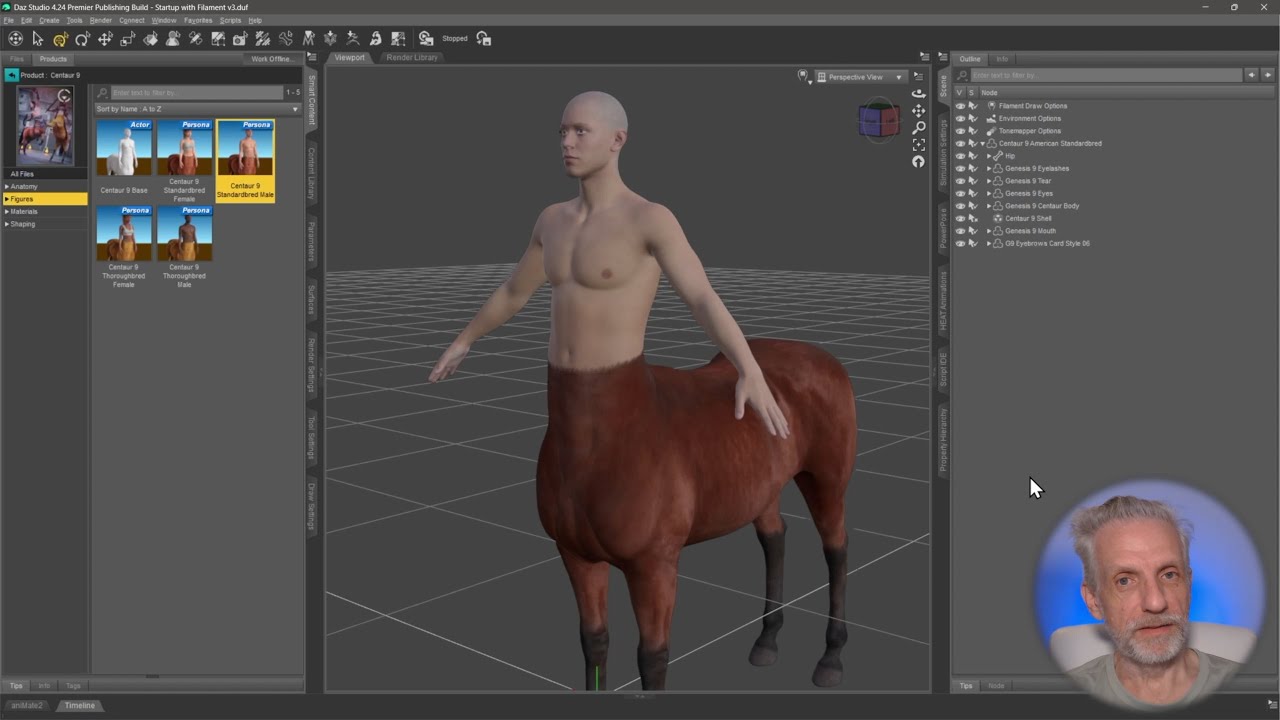
Task: Click the previous arrow in Scene filter bar
Action: pos(1251,75)
